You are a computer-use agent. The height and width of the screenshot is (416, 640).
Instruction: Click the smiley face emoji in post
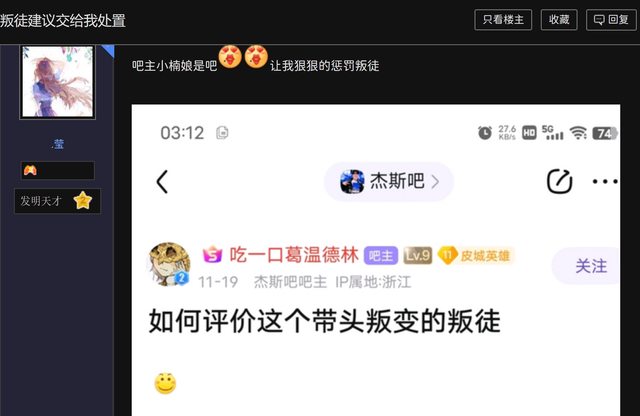coord(165,383)
